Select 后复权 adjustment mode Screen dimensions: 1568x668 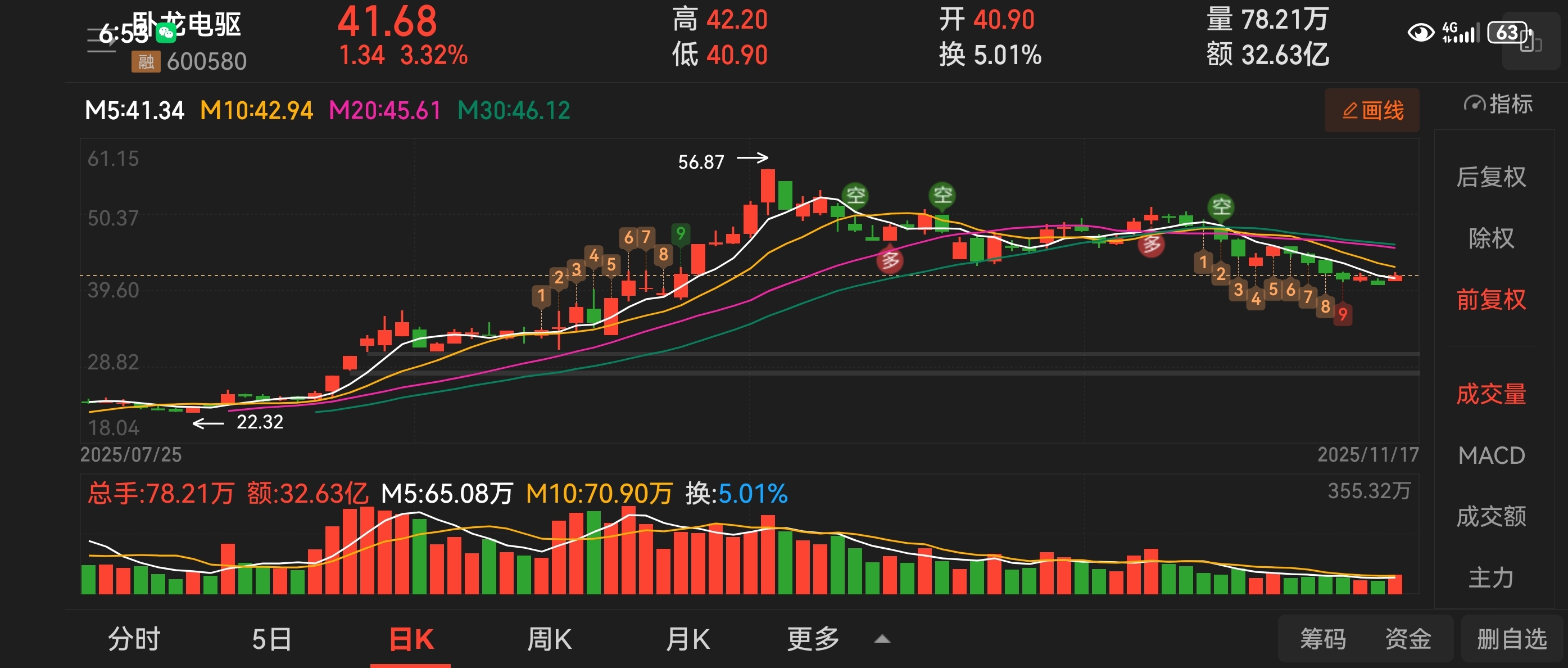pyautogui.click(x=1490, y=178)
